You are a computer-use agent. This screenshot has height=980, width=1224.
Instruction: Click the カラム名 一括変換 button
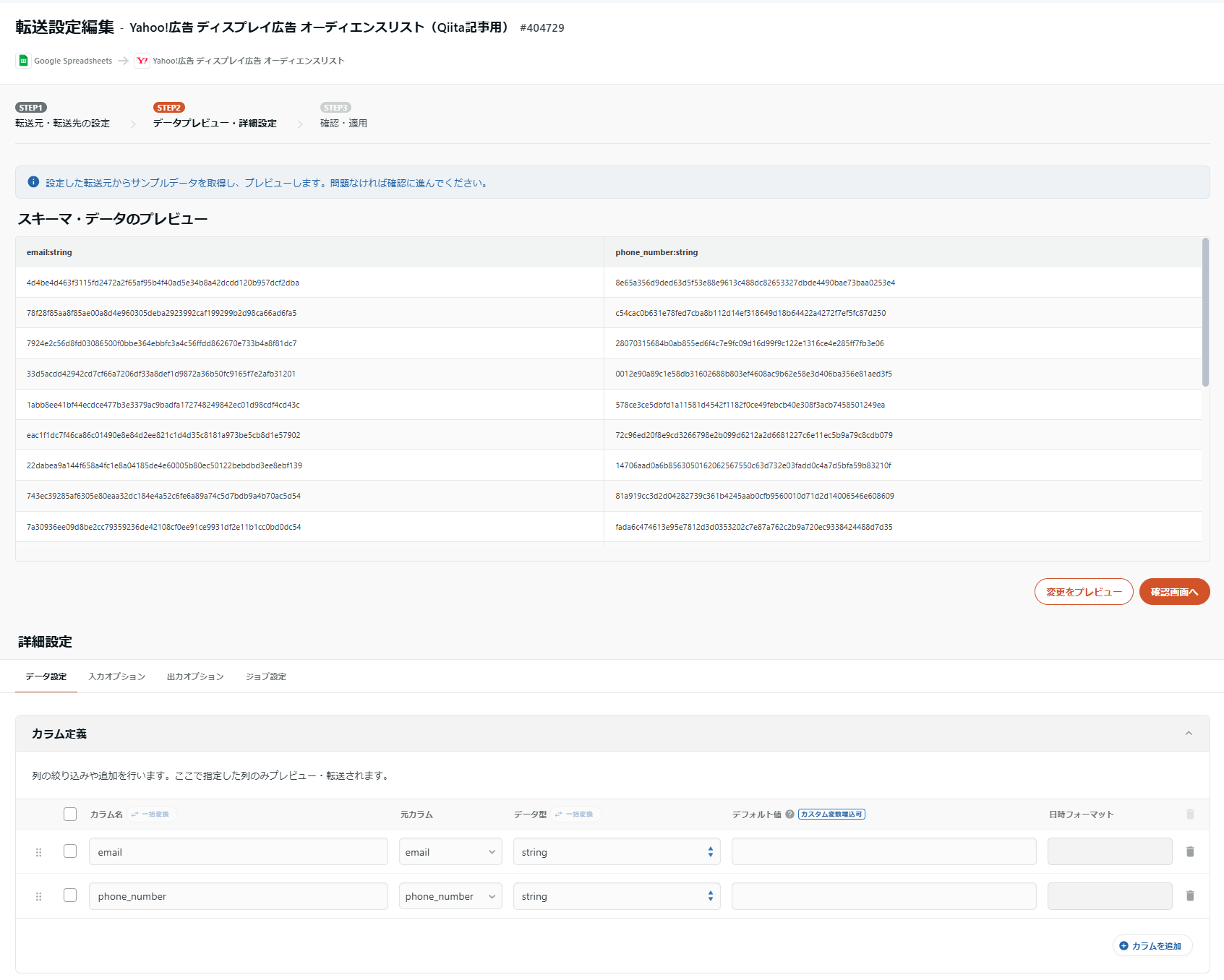tap(153, 814)
